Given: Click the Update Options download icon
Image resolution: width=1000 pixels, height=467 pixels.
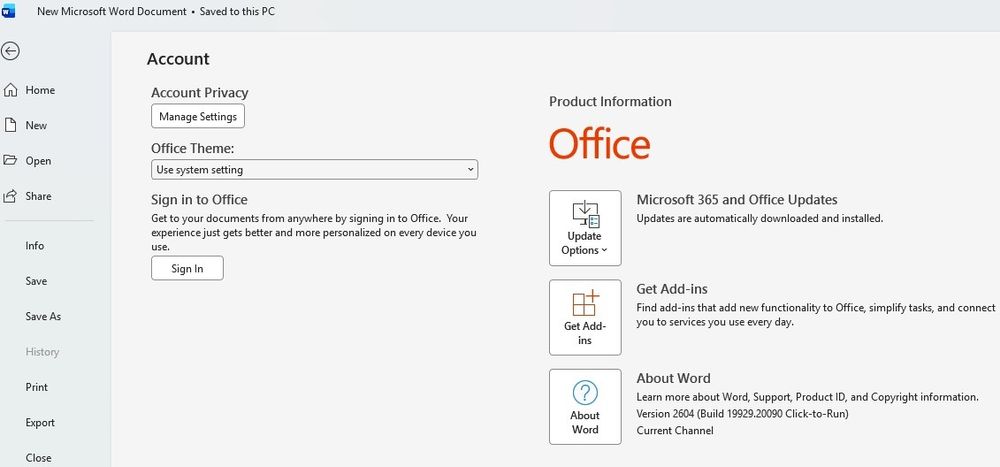Looking at the screenshot, I should point(585,214).
